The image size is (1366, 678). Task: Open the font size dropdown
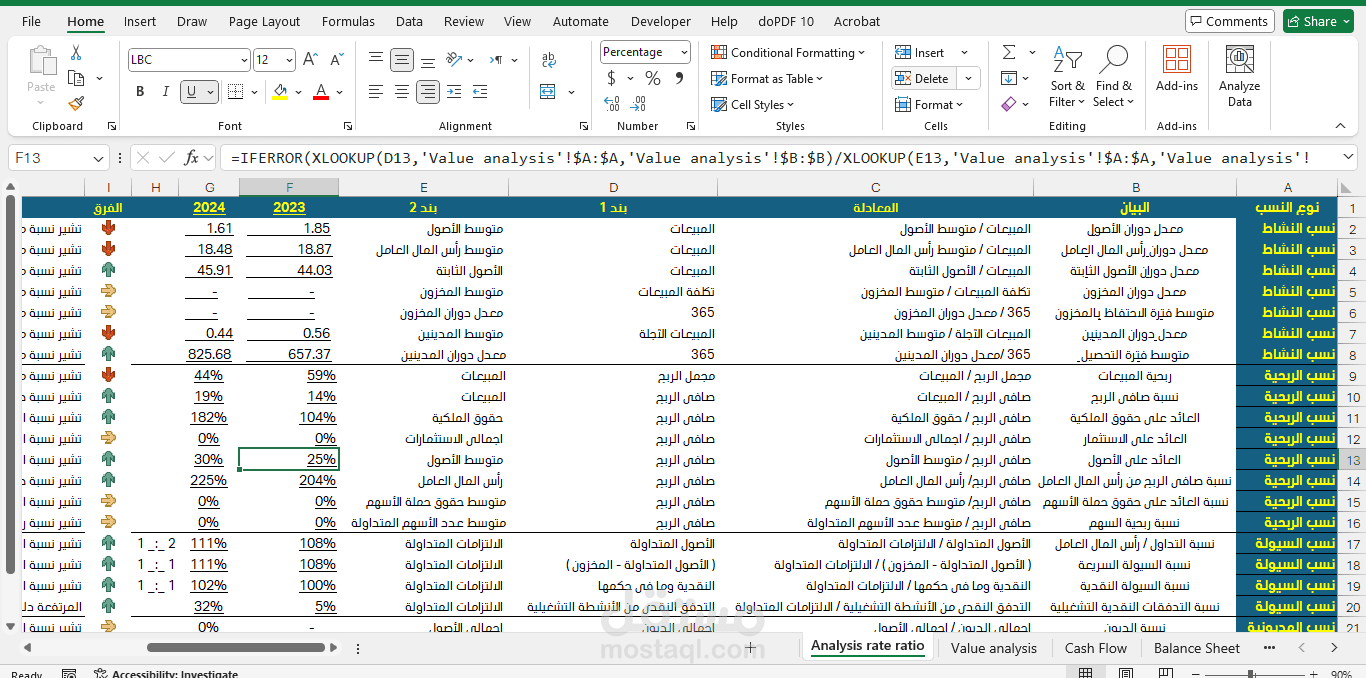point(289,60)
